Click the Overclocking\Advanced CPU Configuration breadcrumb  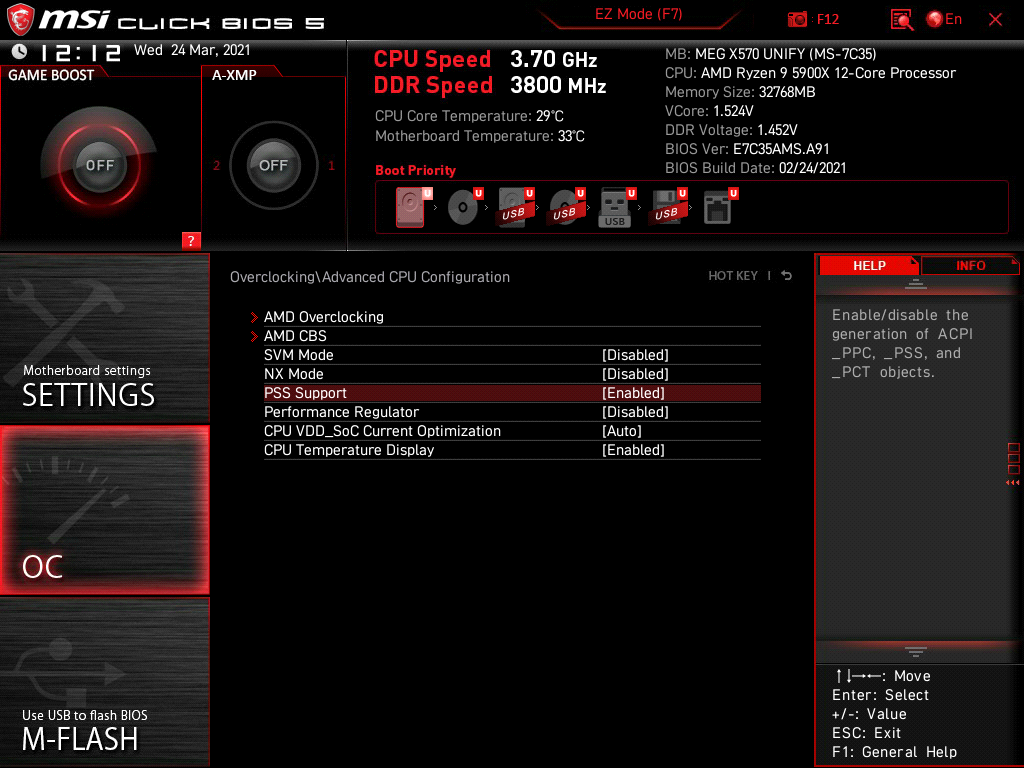[x=370, y=277]
